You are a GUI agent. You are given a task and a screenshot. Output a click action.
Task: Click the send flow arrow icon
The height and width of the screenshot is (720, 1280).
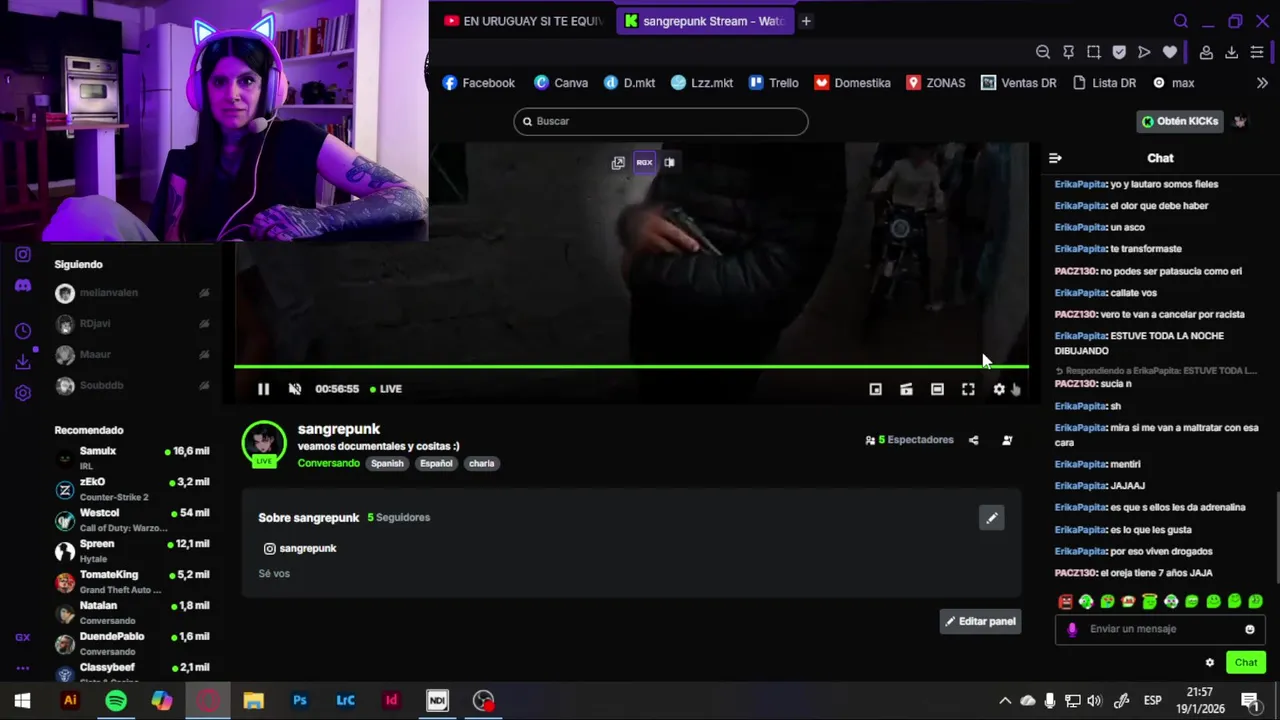click(x=1144, y=52)
